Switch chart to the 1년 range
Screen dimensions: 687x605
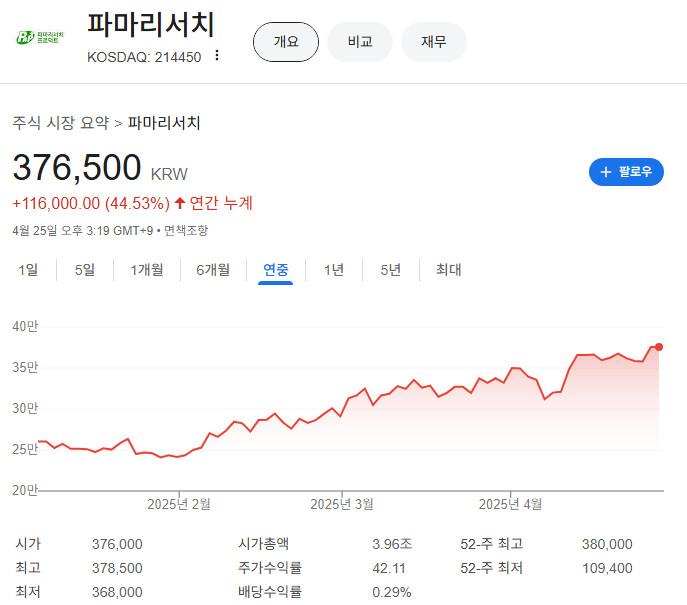(333, 270)
